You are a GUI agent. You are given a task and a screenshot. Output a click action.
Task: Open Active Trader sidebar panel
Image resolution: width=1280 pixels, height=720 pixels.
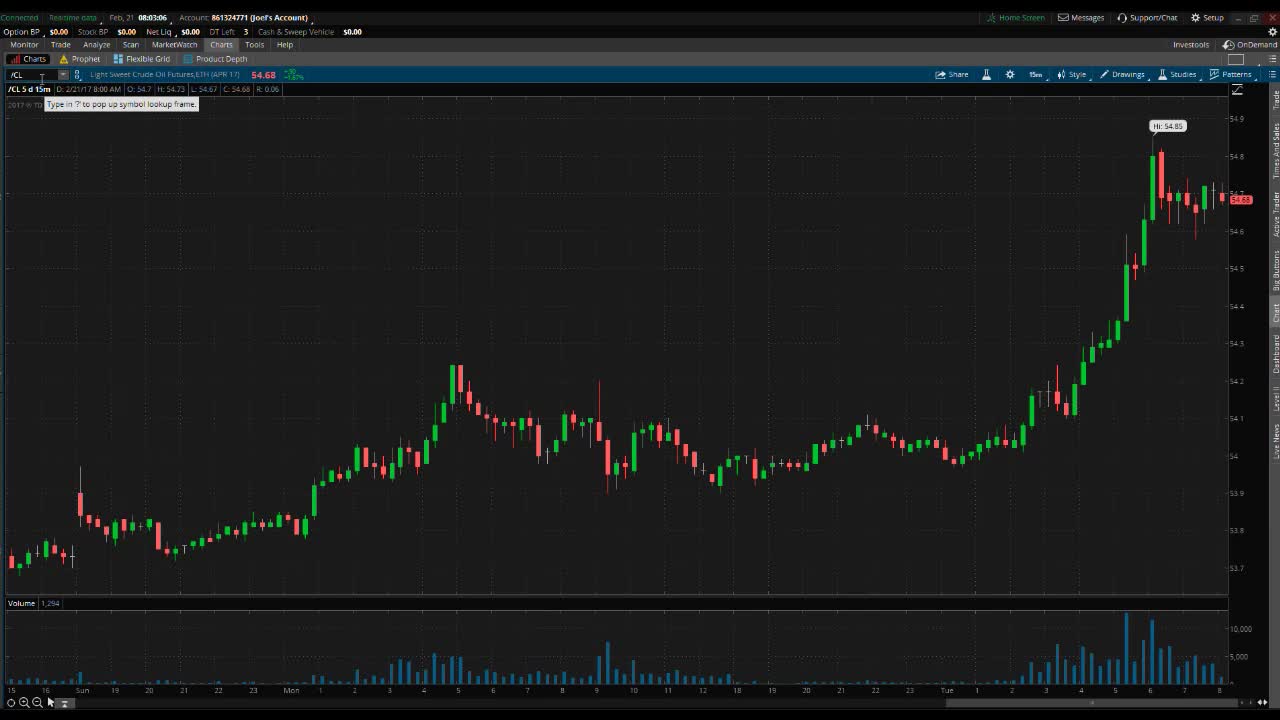pyautogui.click(x=1275, y=214)
